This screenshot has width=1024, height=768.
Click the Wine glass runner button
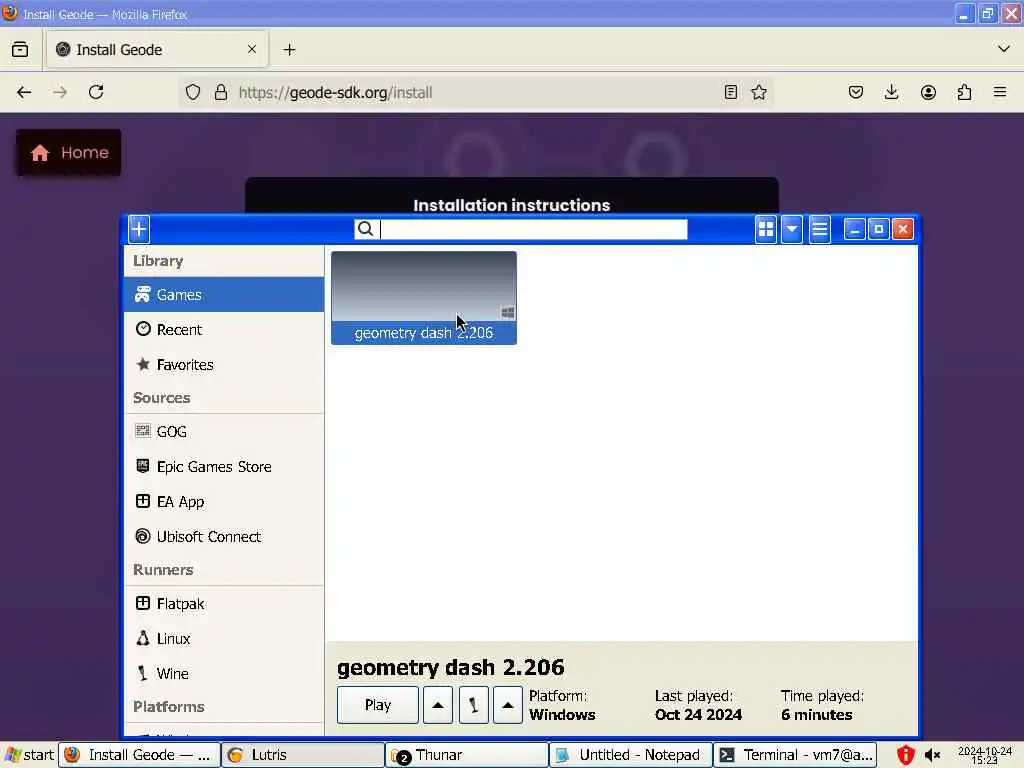473,705
